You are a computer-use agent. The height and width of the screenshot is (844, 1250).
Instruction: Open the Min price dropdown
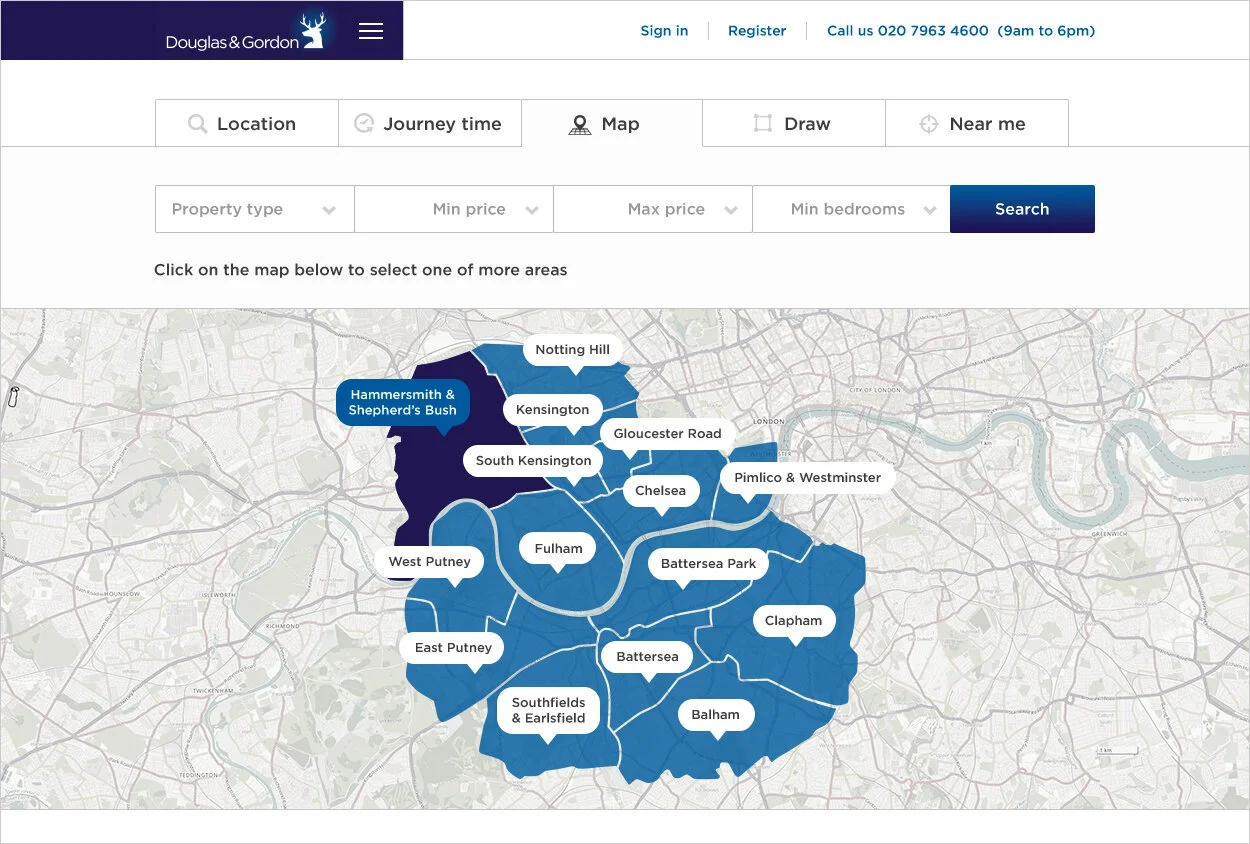tap(454, 209)
